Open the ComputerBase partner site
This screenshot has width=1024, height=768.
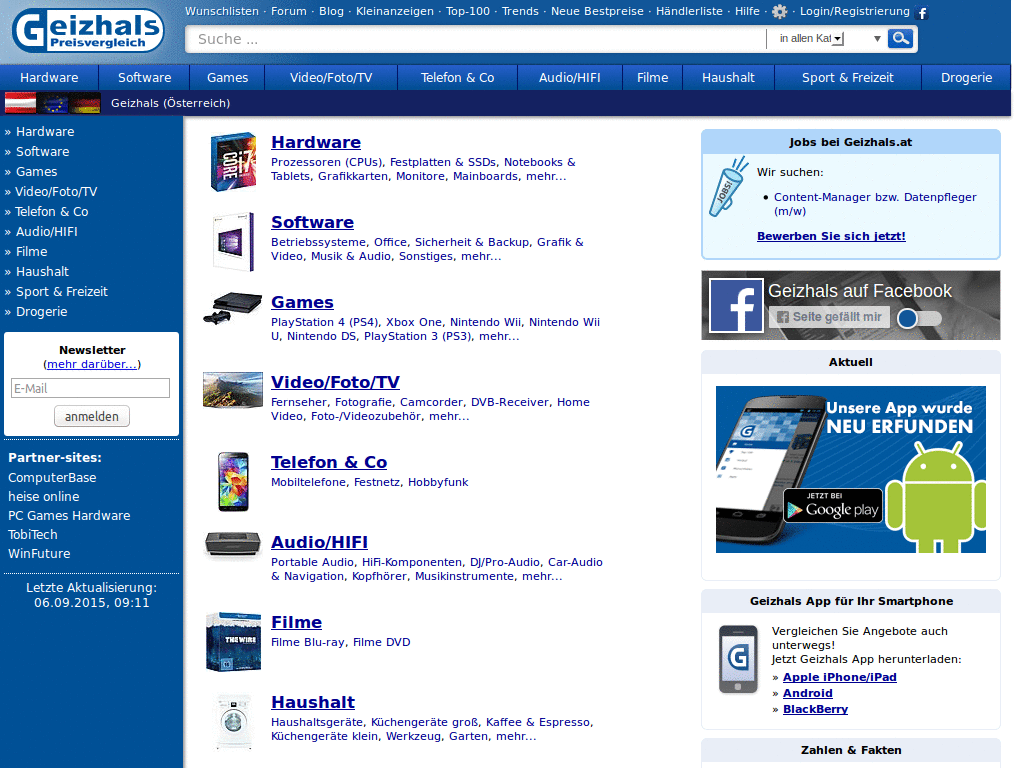[x=52, y=477]
